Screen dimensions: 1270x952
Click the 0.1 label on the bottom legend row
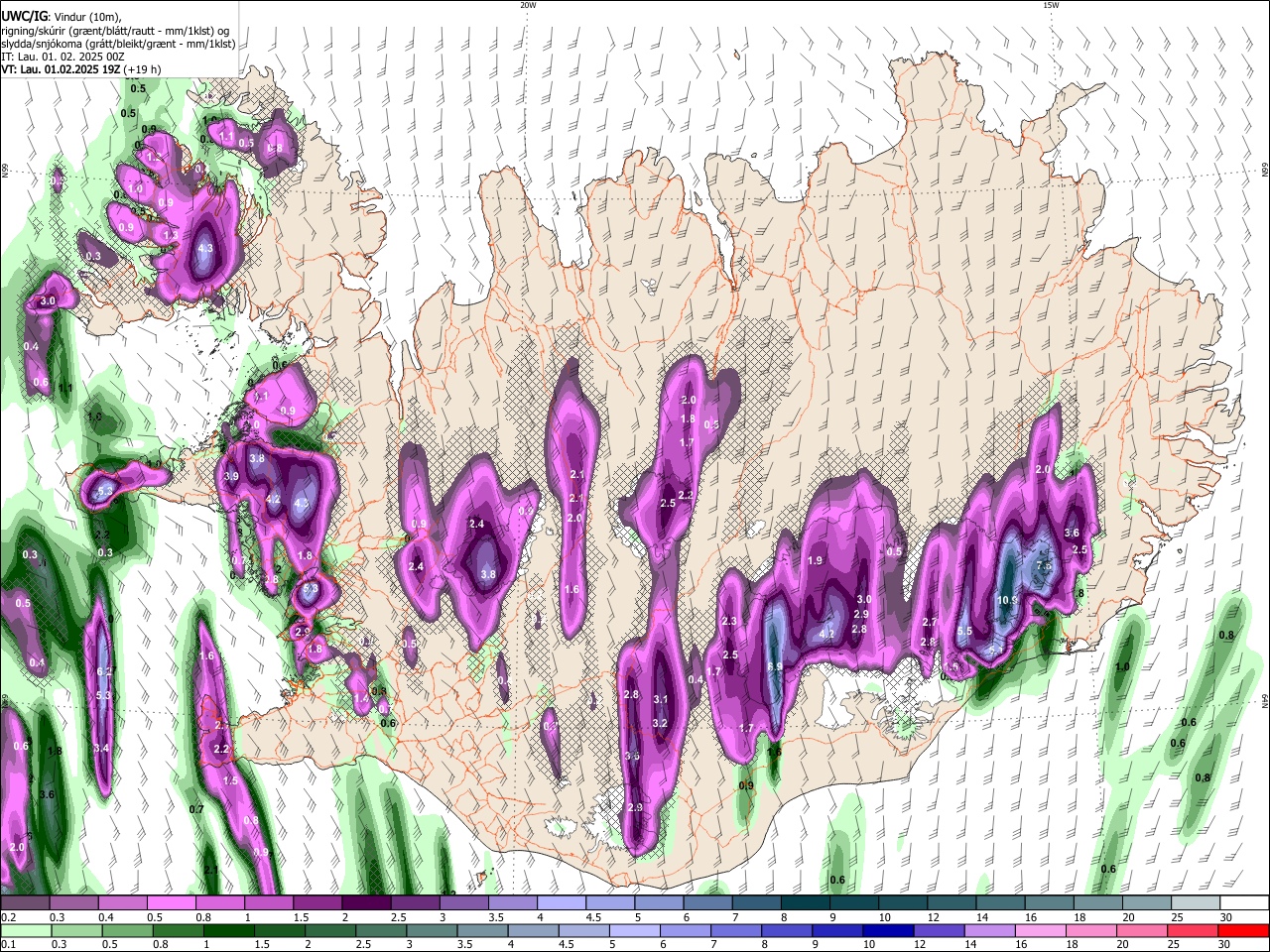7,944
